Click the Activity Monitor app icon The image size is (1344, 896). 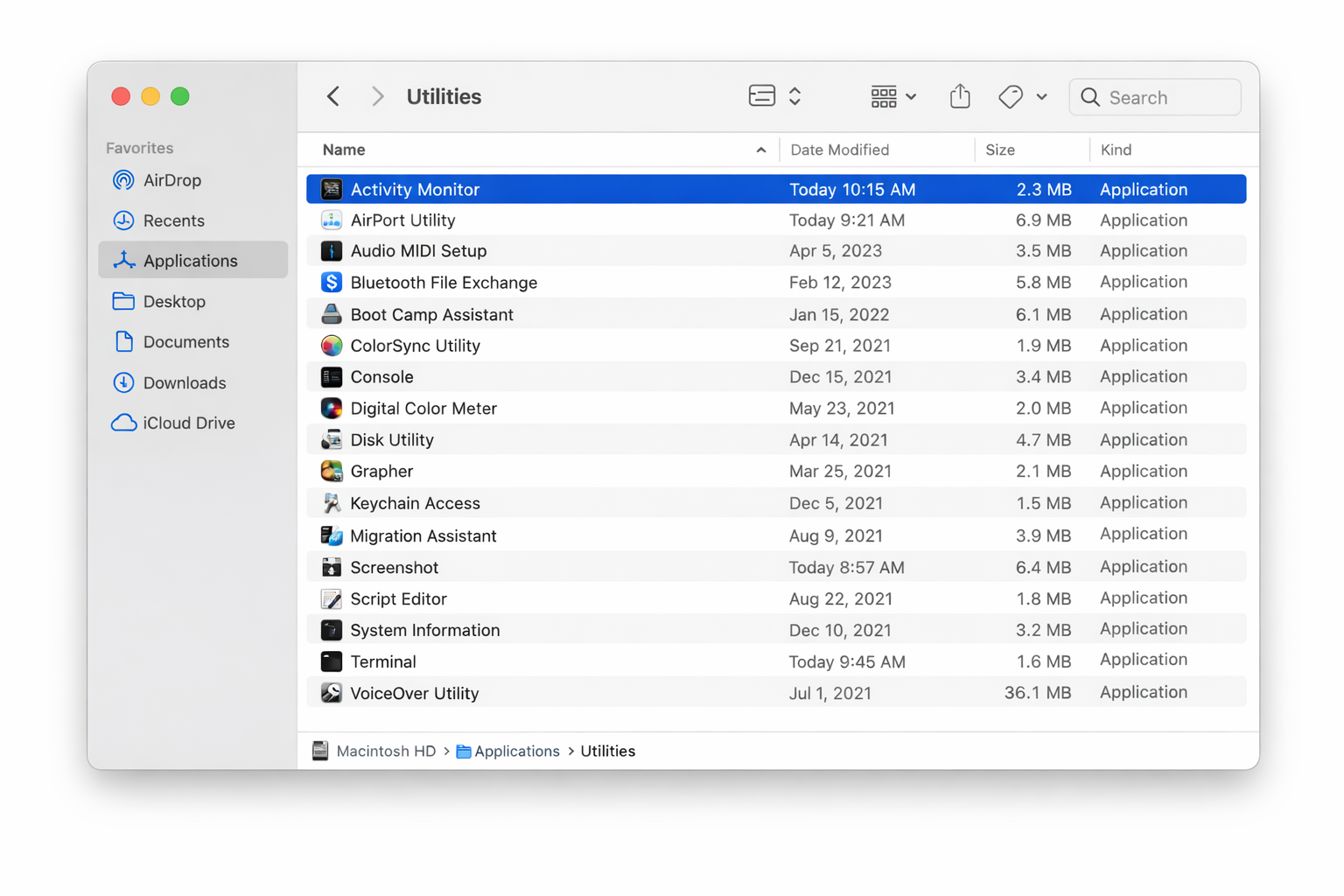pyautogui.click(x=331, y=189)
